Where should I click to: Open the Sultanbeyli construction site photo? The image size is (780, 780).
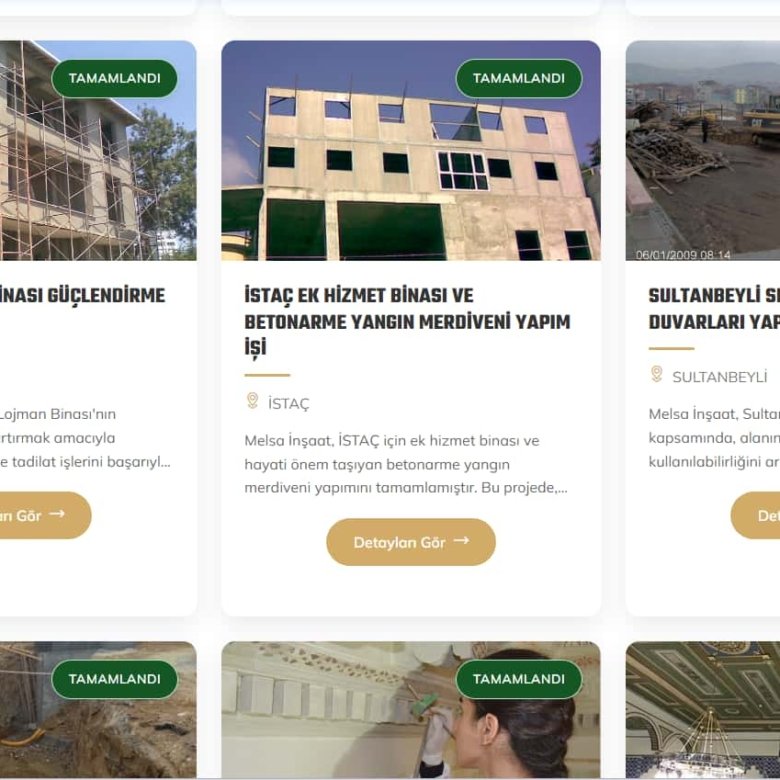tap(703, 150)
